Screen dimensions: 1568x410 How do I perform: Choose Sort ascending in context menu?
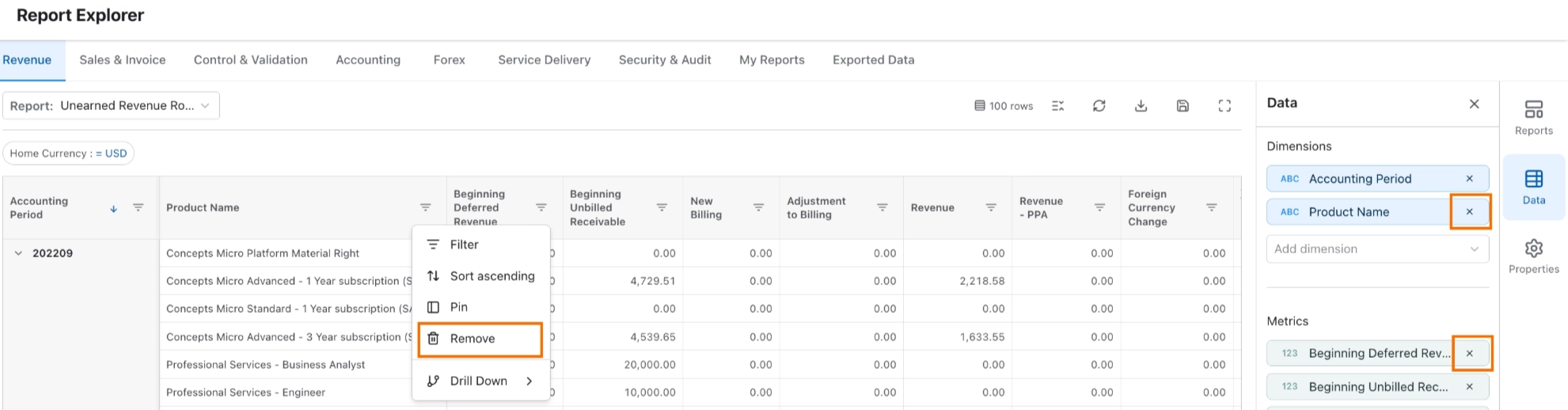click(x=480, y=275)
